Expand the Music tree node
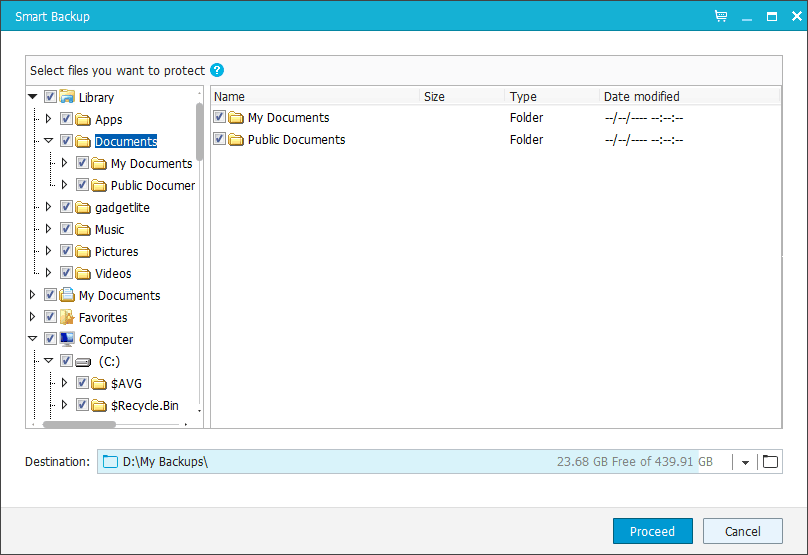808x555 pixels. click(x=48, y=229)
